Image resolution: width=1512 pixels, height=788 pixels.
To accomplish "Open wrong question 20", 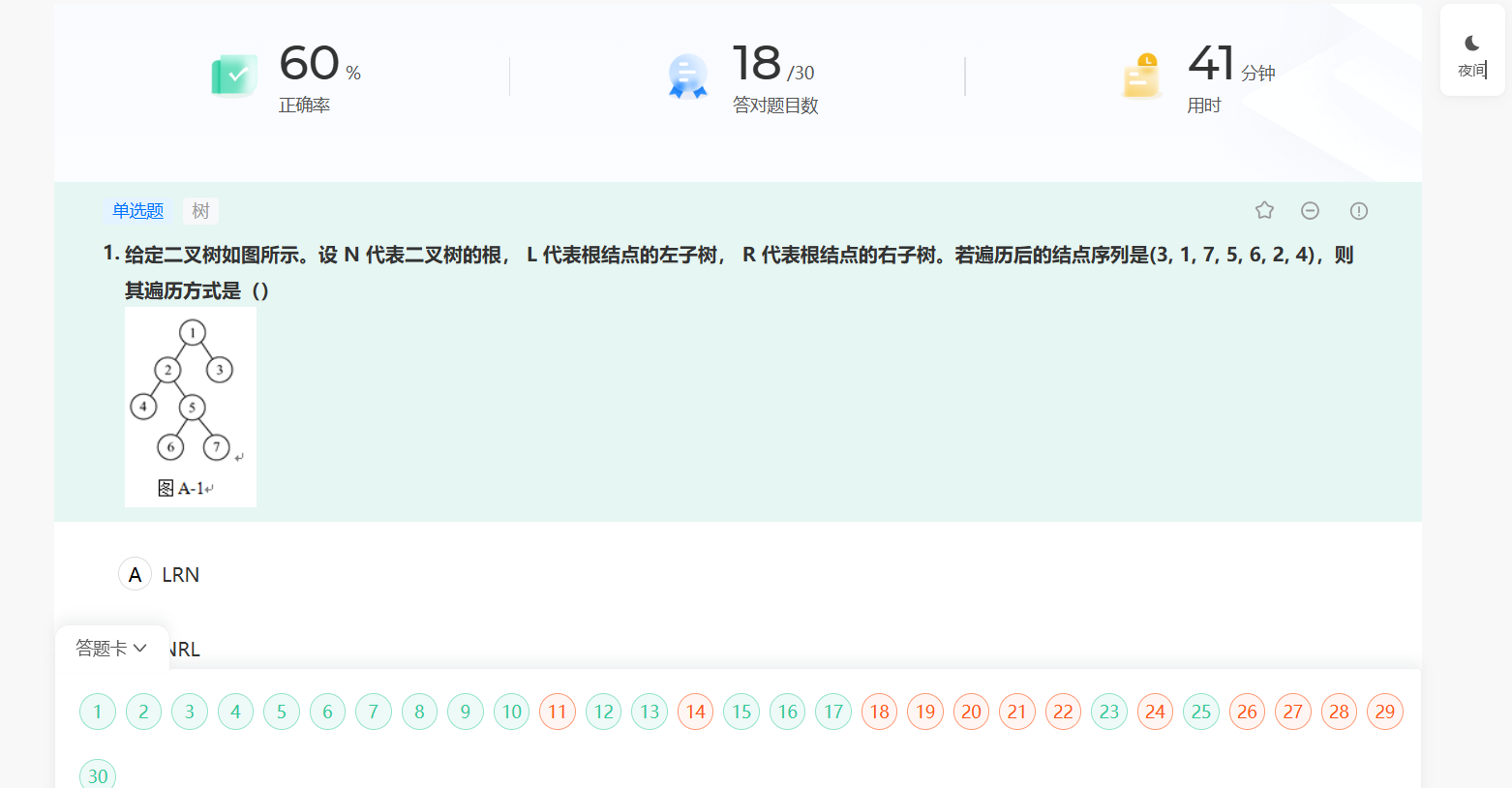I will (x=971, y=712).
